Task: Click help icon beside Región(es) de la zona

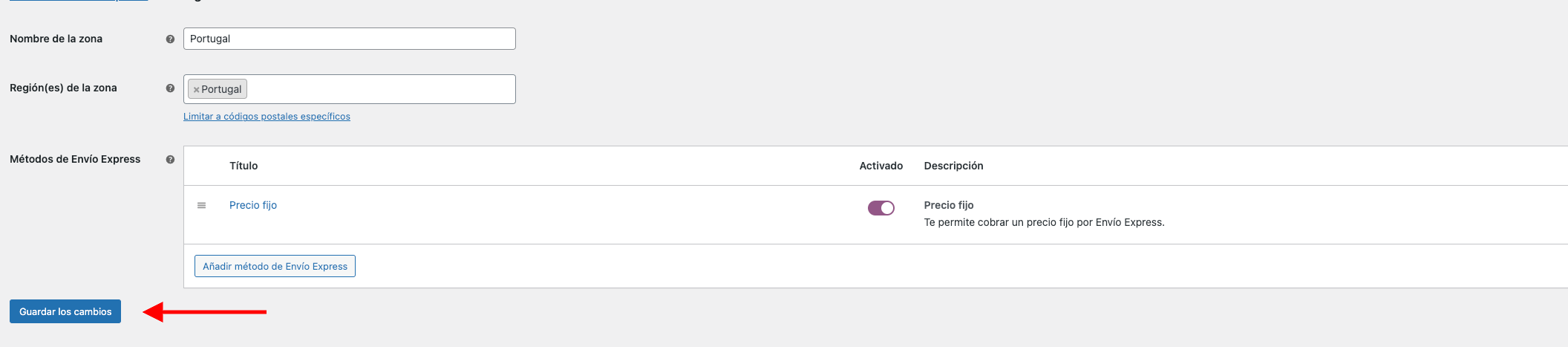Action: (170, 88)
